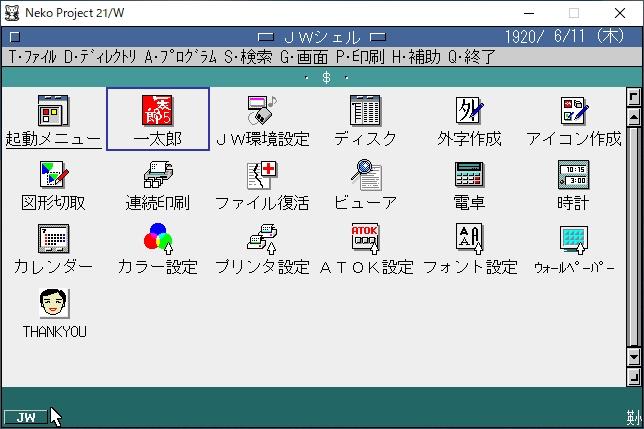
Task: Open the T·ファイル menu
Action: [32, 57]
